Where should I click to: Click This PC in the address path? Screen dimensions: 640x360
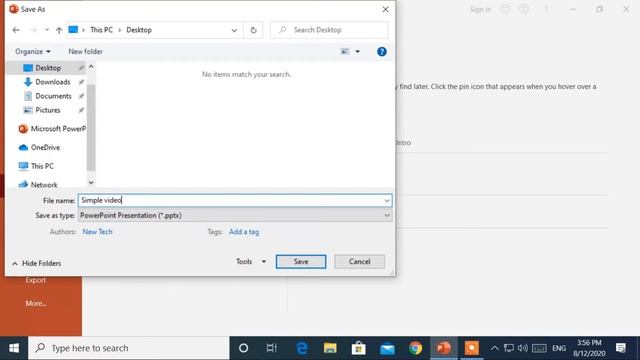(x=101, y=30)
